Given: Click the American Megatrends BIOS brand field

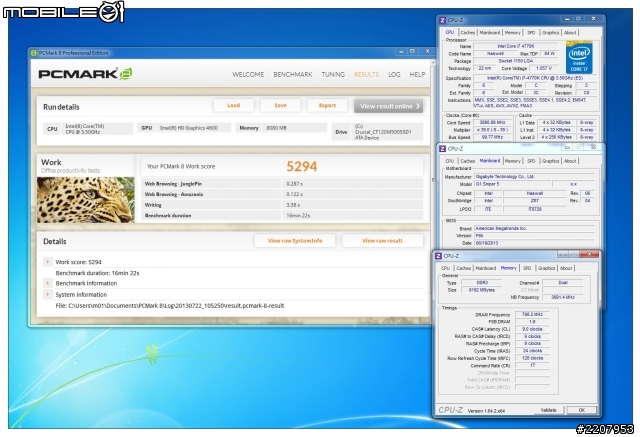Looking at the screenshot, I should pos(534,228).
